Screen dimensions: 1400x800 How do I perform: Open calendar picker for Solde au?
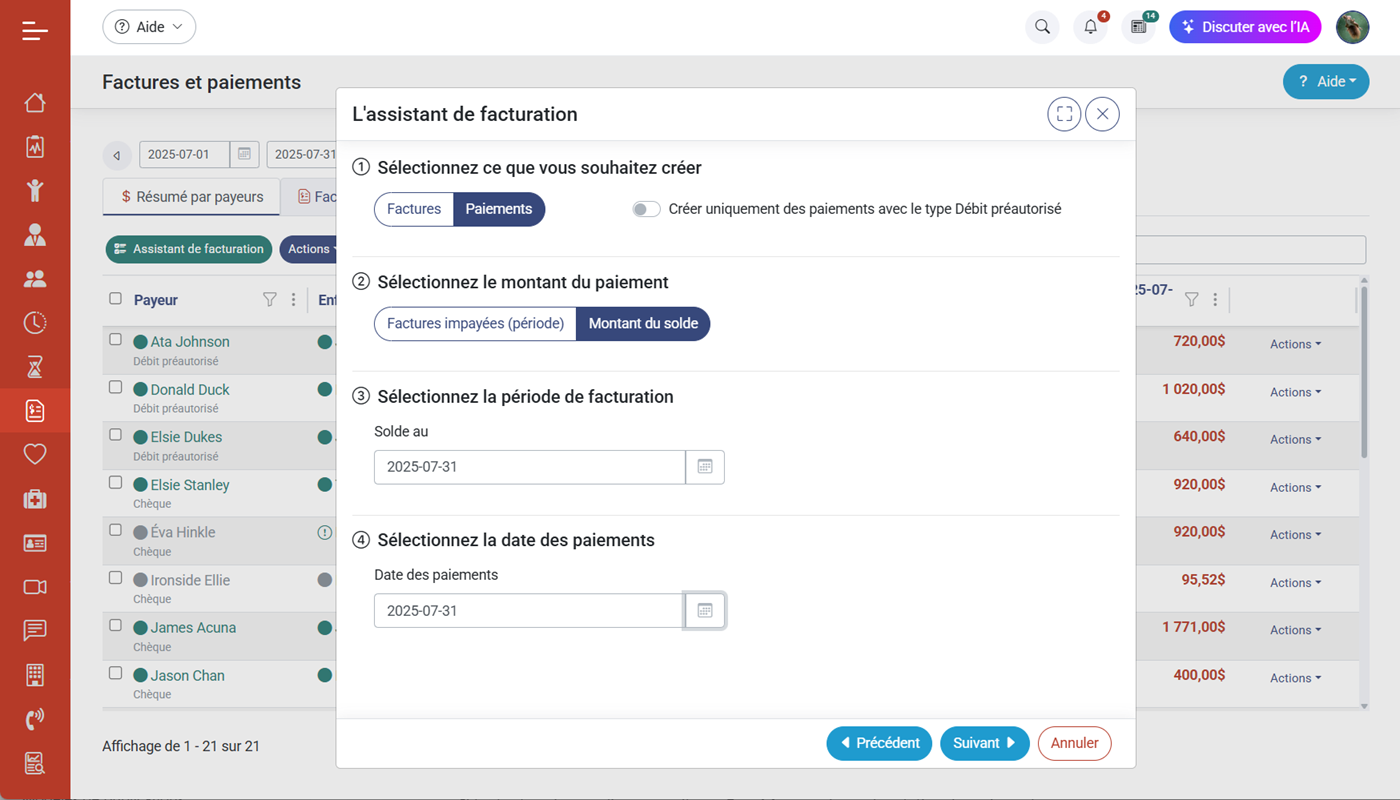pyautogui.click(x=705, y=467)
